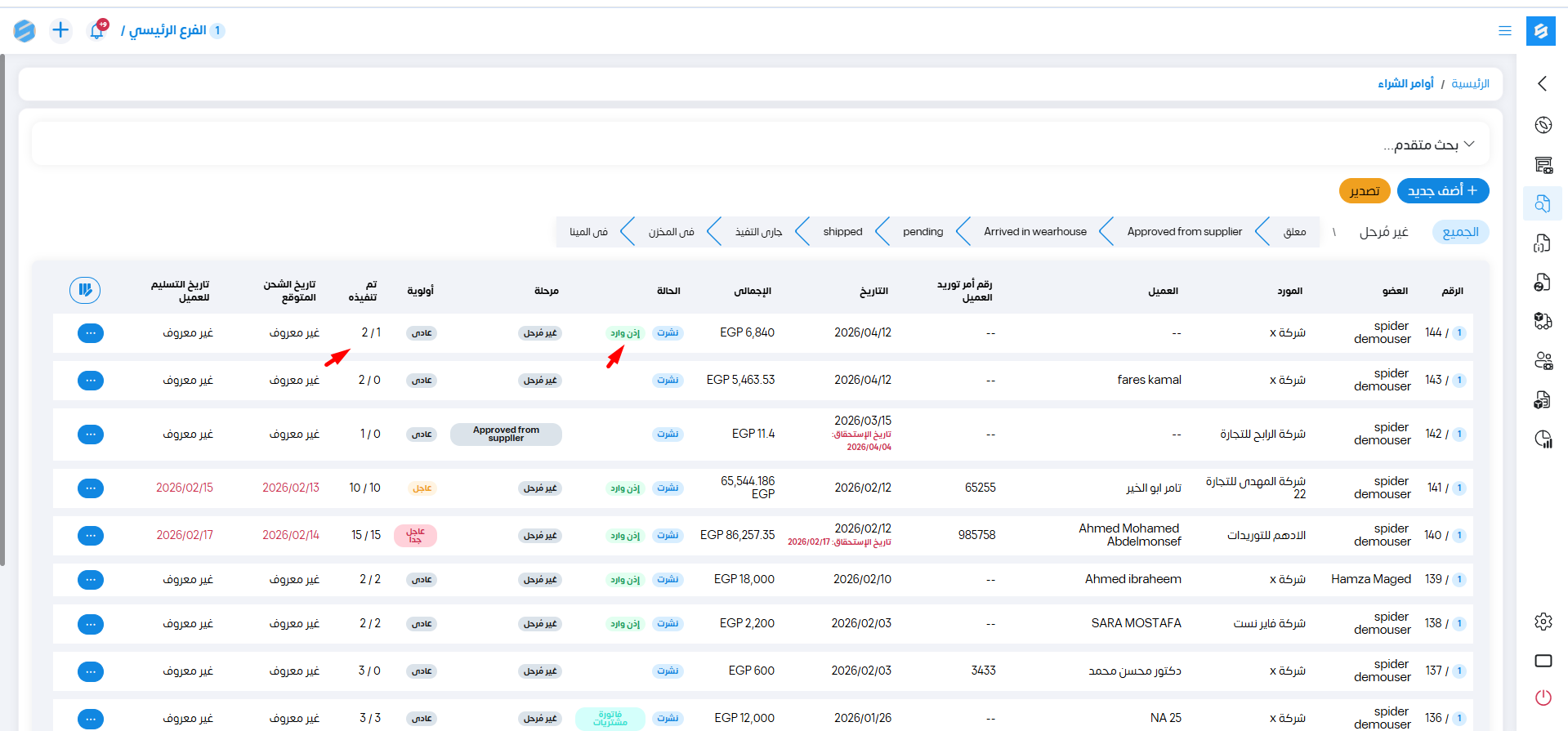This screenshot has width=1568, height=731.
Task: Open the hamburger menu icon
Action: 1504,31
